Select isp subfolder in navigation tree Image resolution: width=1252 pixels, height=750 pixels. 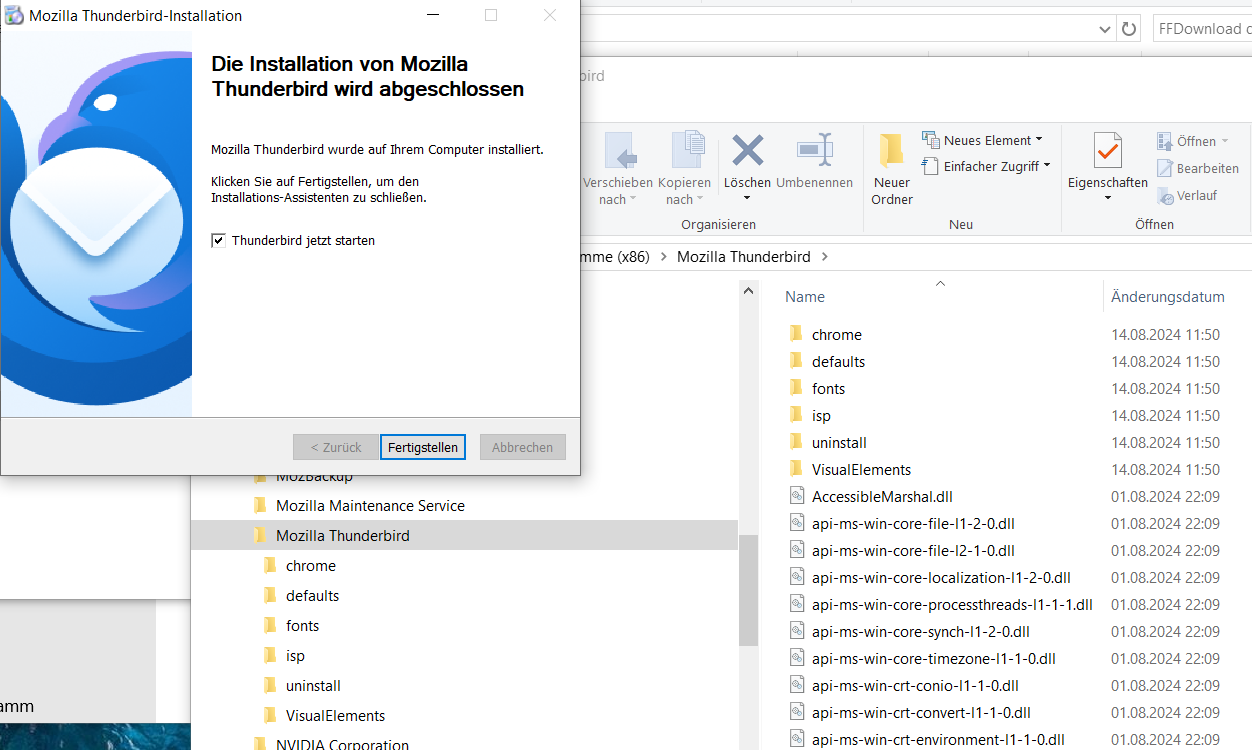tap(295, 656)
